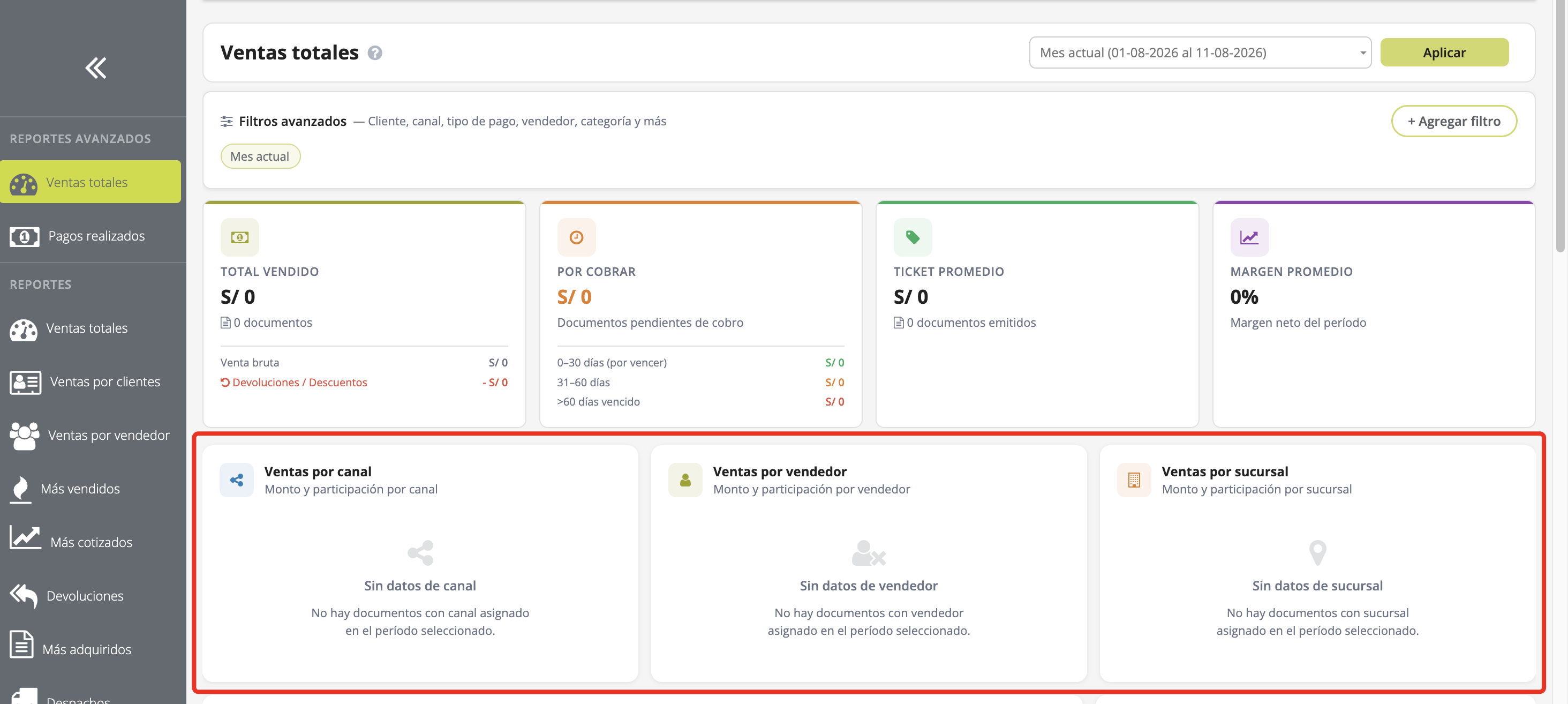Click the >60 días vencido row
Screen dimensions: 1568x704
[700, 402]
